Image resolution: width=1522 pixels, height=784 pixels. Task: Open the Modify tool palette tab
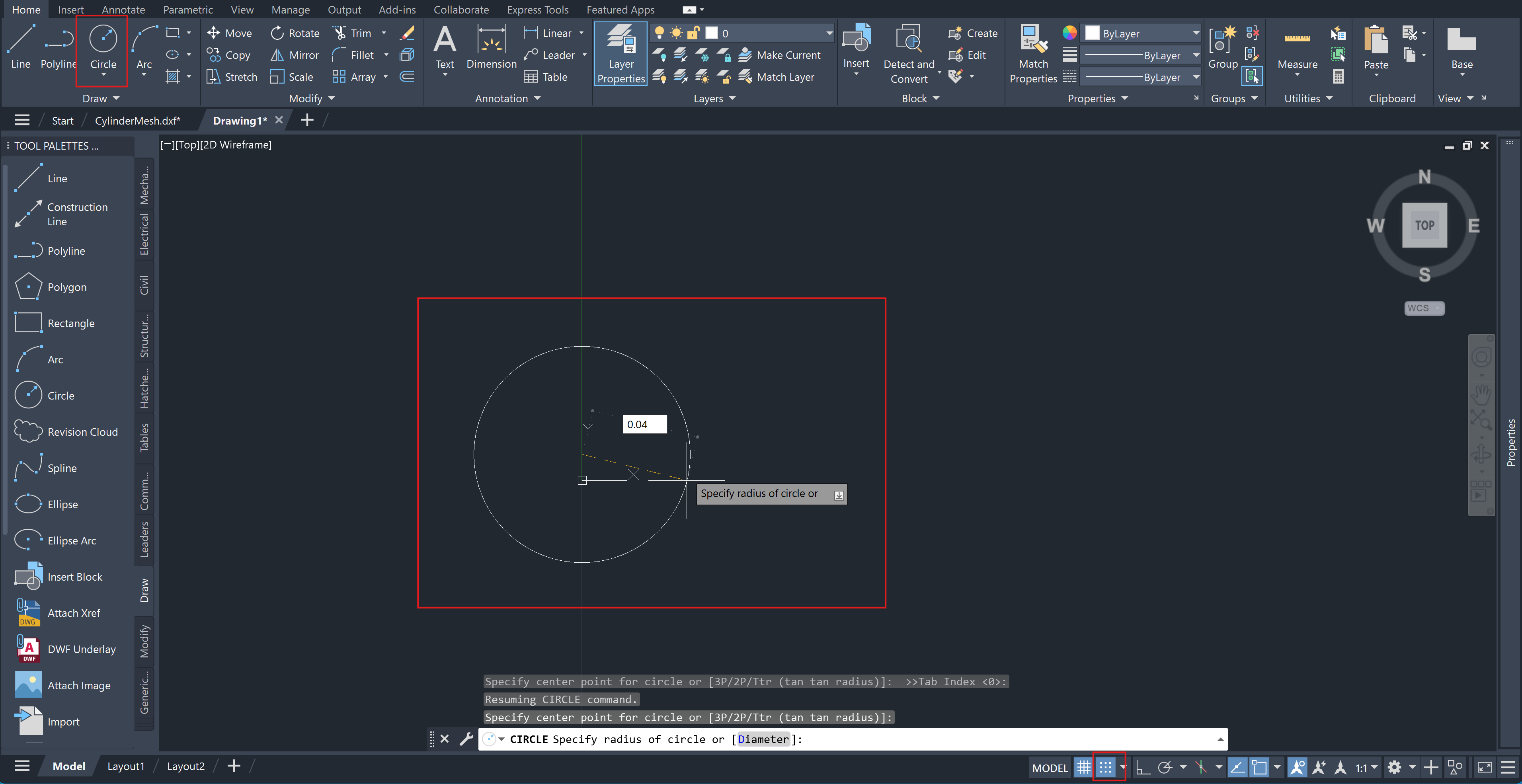pyautogui.click(x=144, y=641)
